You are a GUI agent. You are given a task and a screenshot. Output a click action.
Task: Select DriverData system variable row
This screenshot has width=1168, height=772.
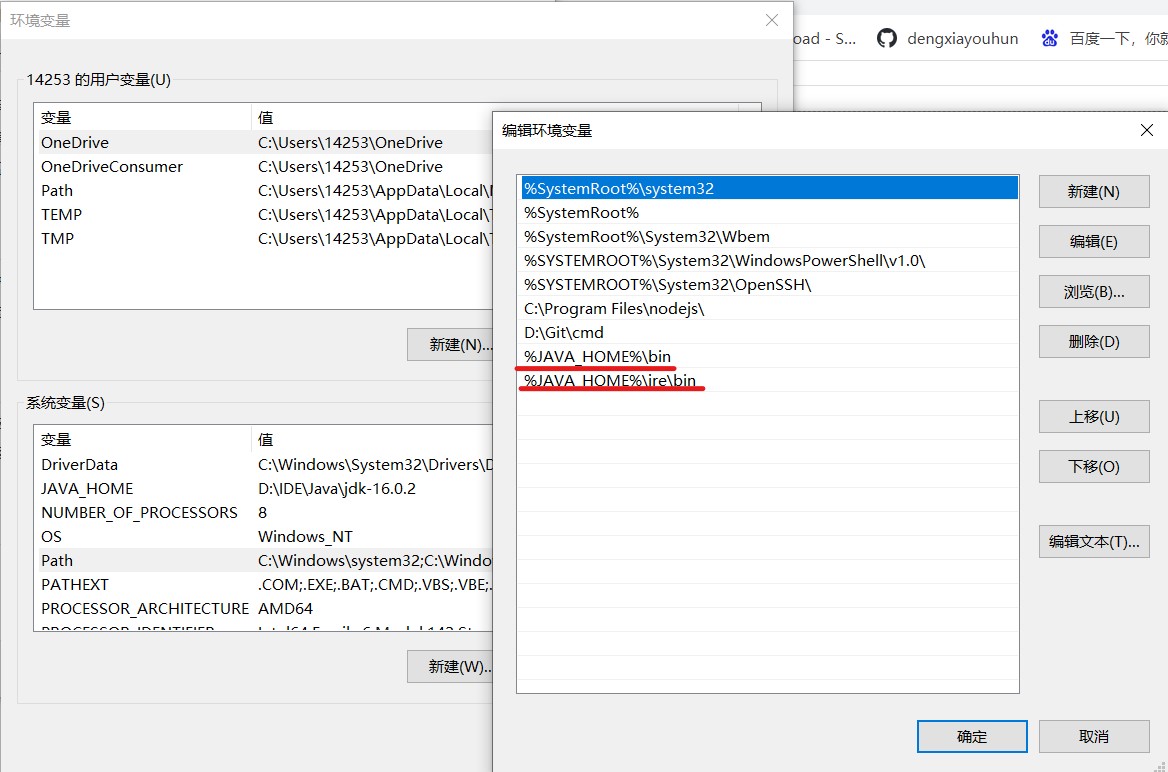264,464
